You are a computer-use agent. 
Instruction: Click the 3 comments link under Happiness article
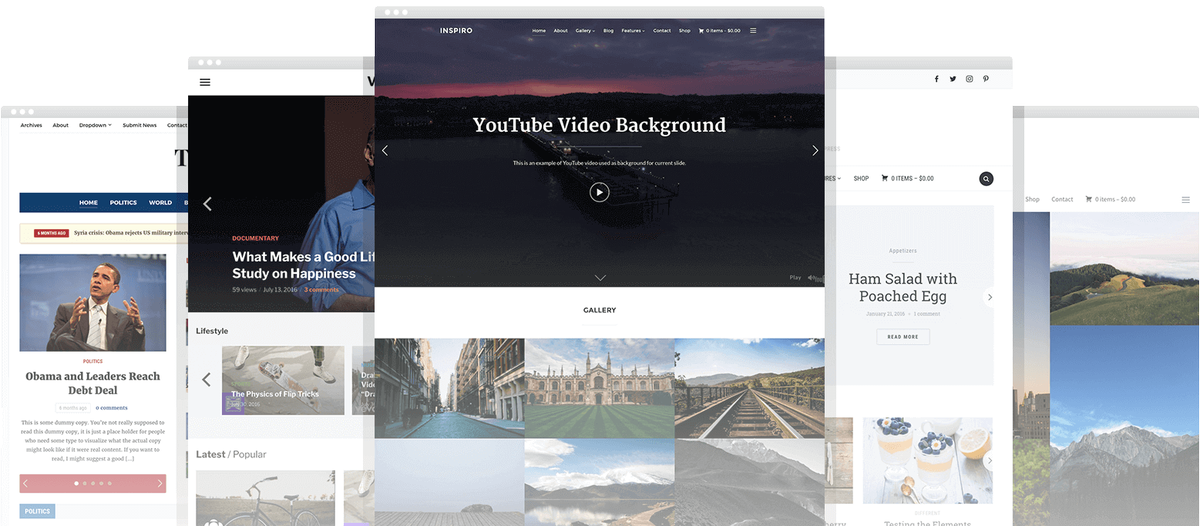click(x=321, y=289)
